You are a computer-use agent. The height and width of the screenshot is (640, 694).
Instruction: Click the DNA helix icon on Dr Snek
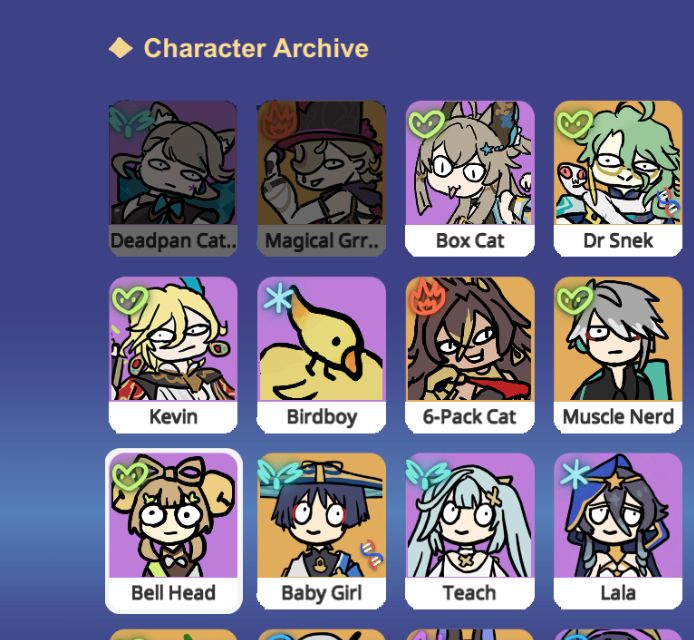click(668, 202)
